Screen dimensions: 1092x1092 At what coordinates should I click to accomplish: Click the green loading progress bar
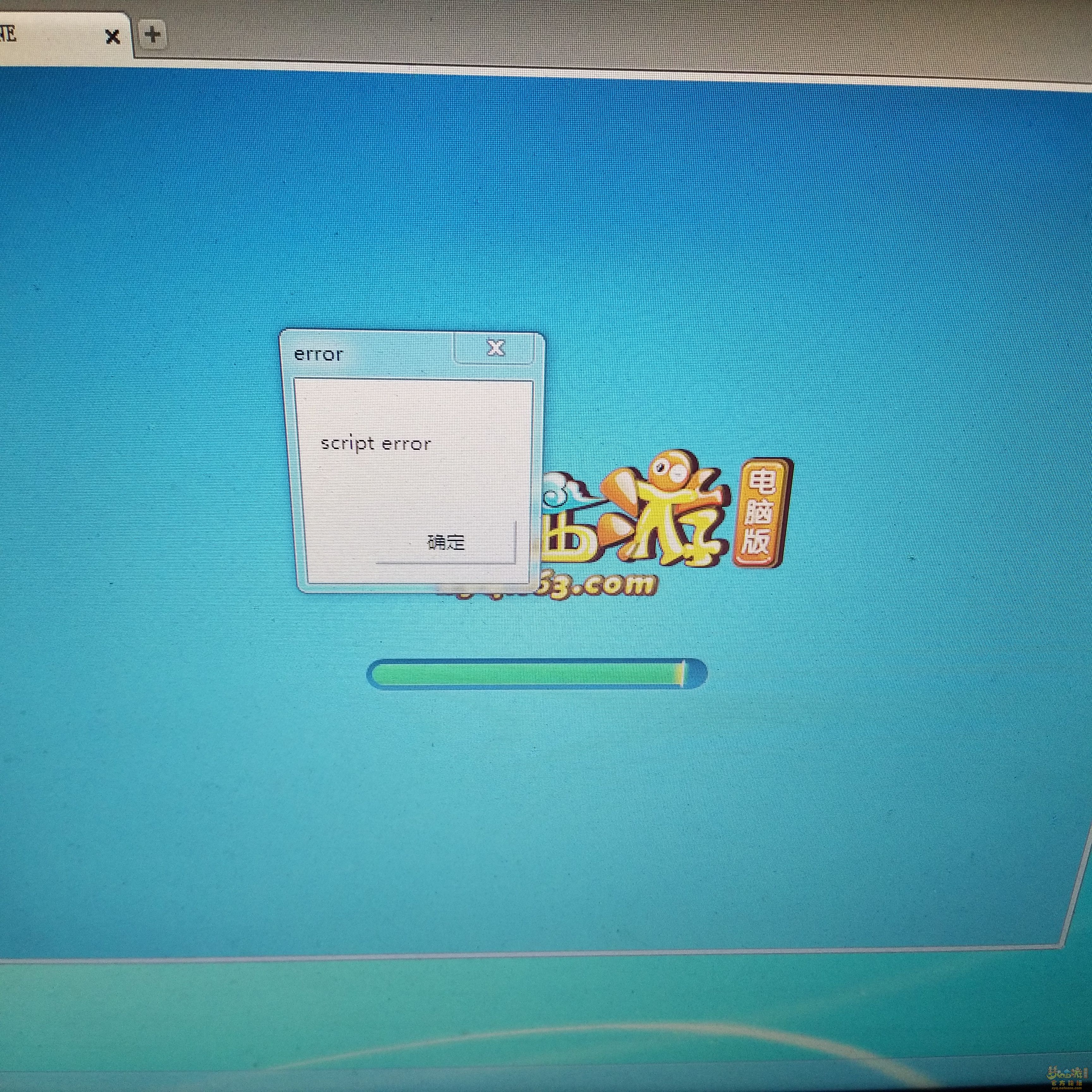[537, 674]
